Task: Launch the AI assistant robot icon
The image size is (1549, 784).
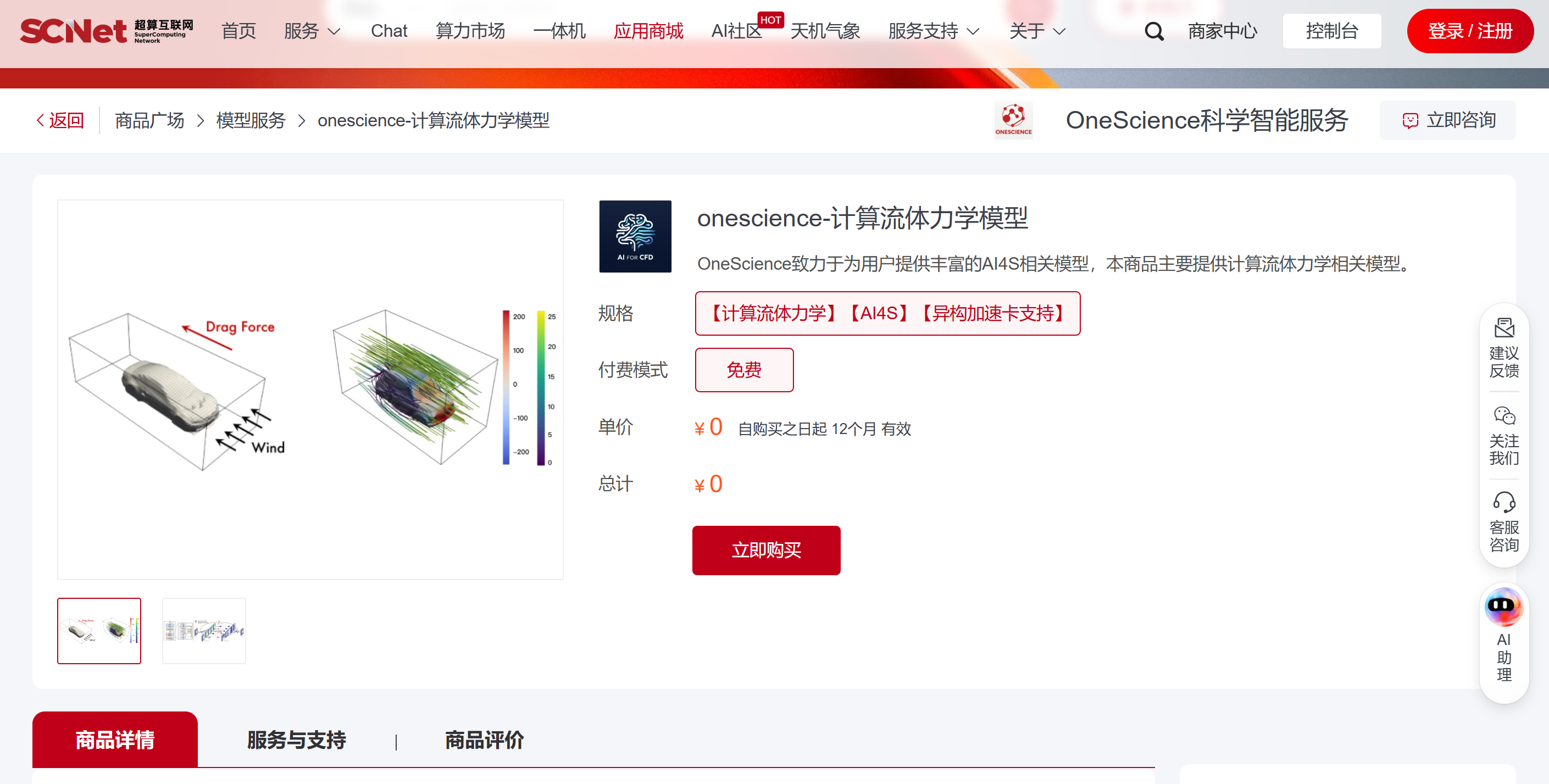Action: 1504,607
